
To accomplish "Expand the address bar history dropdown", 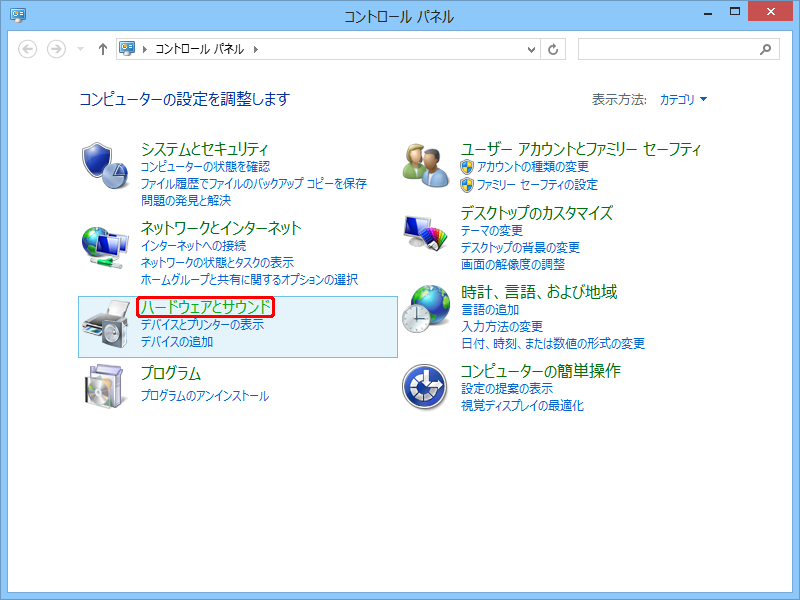I will [x=531, y=49].
